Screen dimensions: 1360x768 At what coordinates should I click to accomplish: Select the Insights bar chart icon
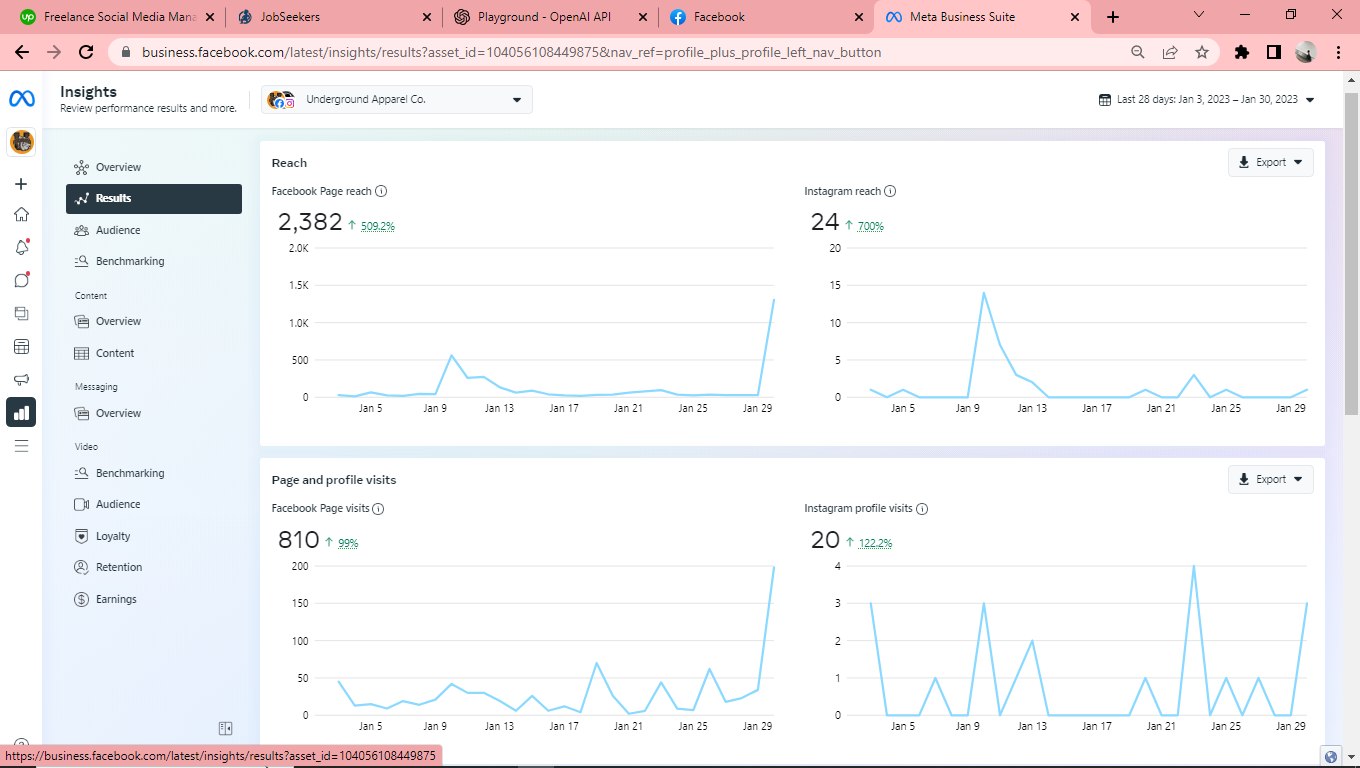[x=21, y=412]
